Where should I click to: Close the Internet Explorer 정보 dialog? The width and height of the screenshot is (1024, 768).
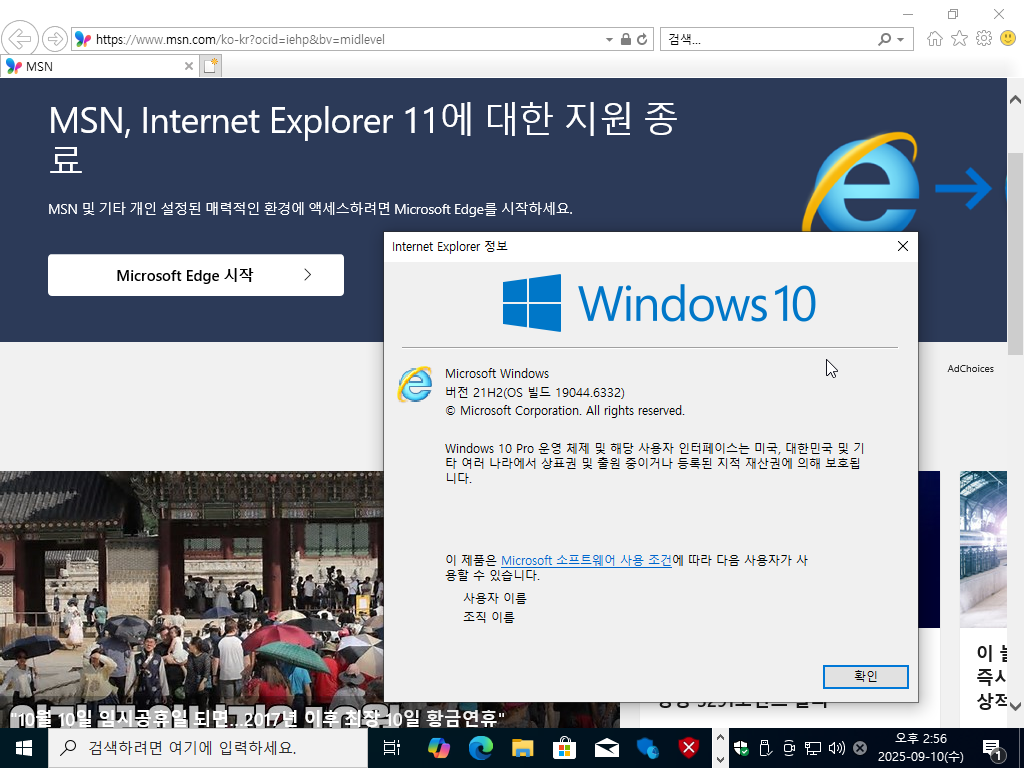click(x=903, y=246)
